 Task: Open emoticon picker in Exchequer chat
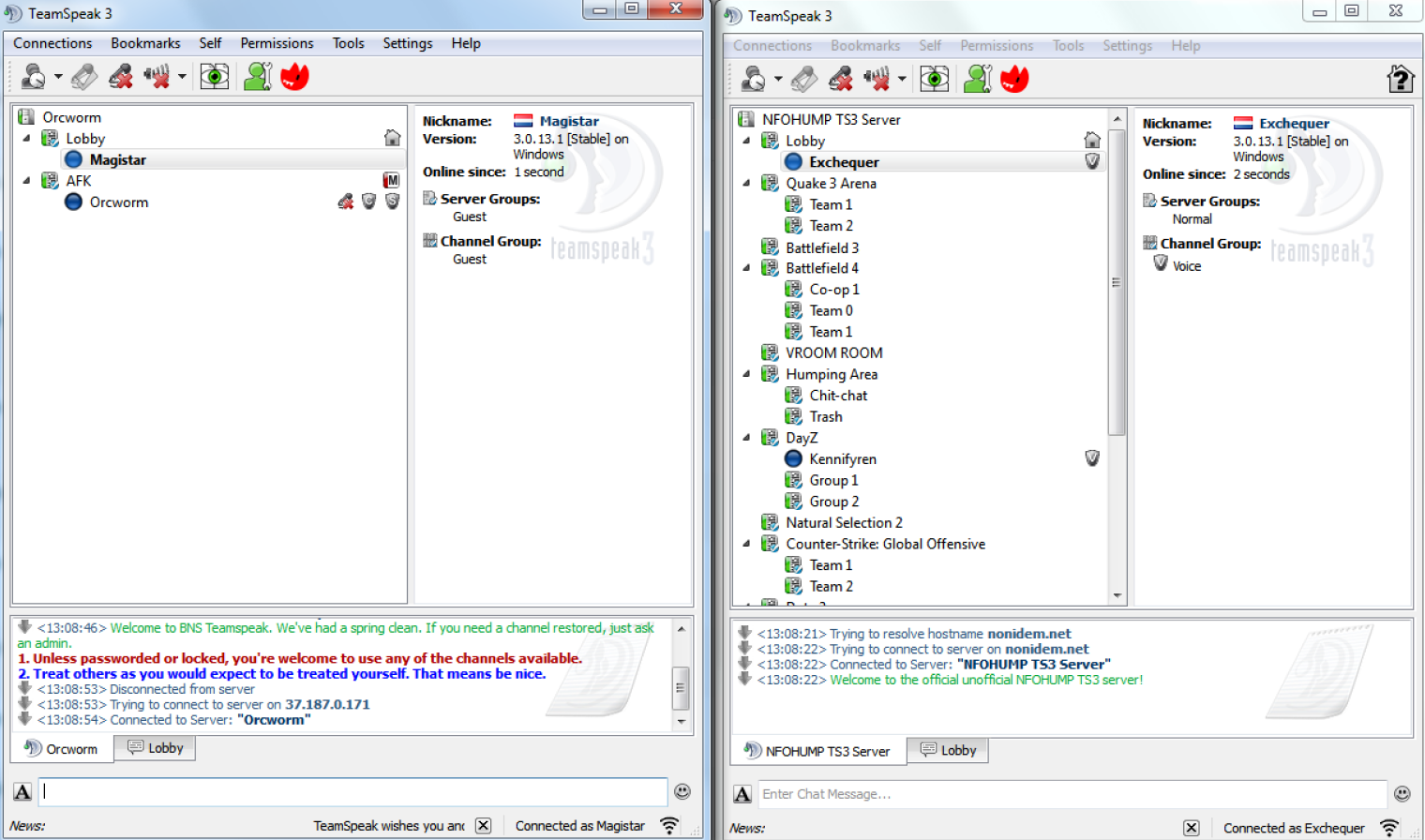click(1402, 794)
